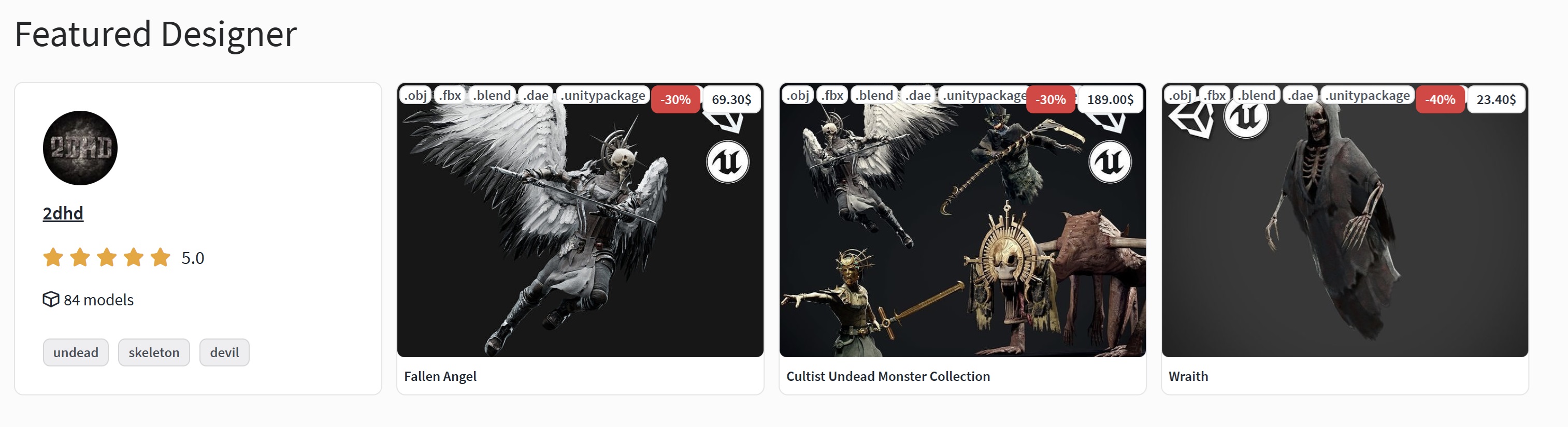The image size is (1568, 427).
Task: Click the box icon beside 84 models
Action: [51, 299]
